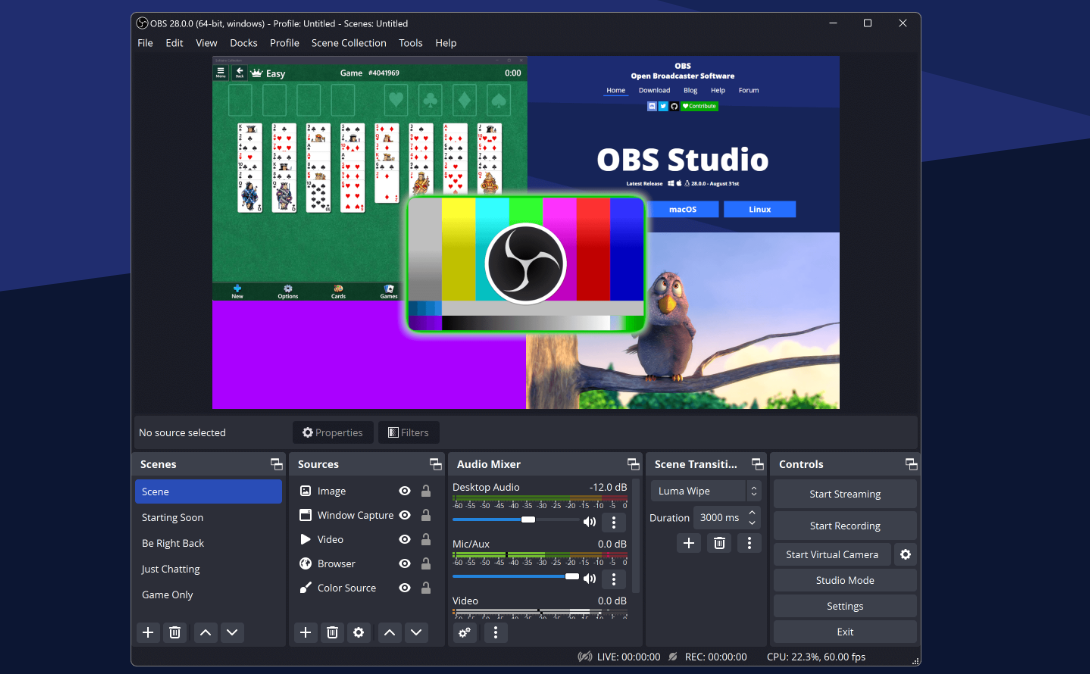The width and height of the screenshot is (1090, 674).
Task: Hide the Window Capture source
Action: click(x=405, y=515)
